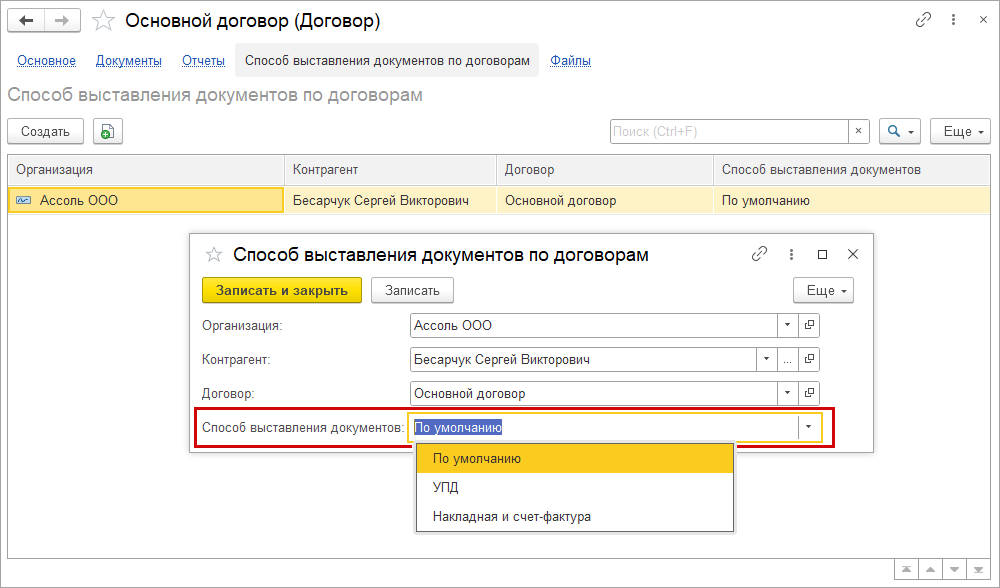The width and height of the screenshot is (1000, 588).
Task: Select УПД from the dropdown list
Action: click(446, 488)
